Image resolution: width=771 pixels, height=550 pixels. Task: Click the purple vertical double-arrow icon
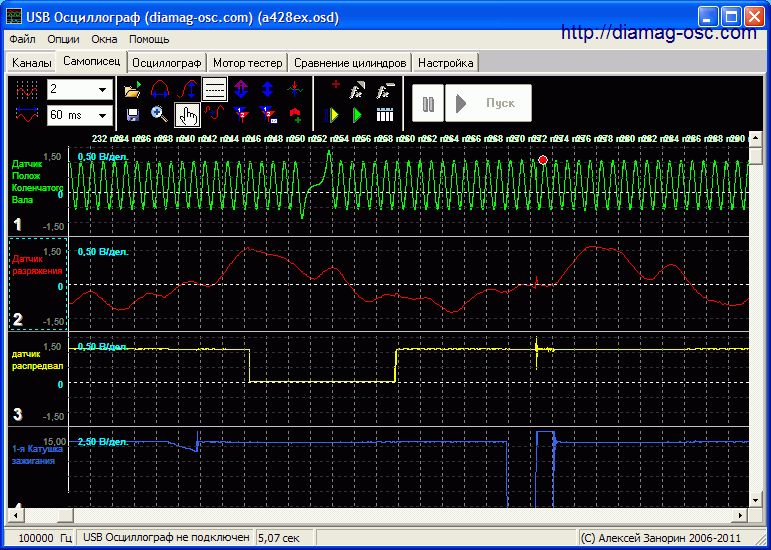(241, 90)
